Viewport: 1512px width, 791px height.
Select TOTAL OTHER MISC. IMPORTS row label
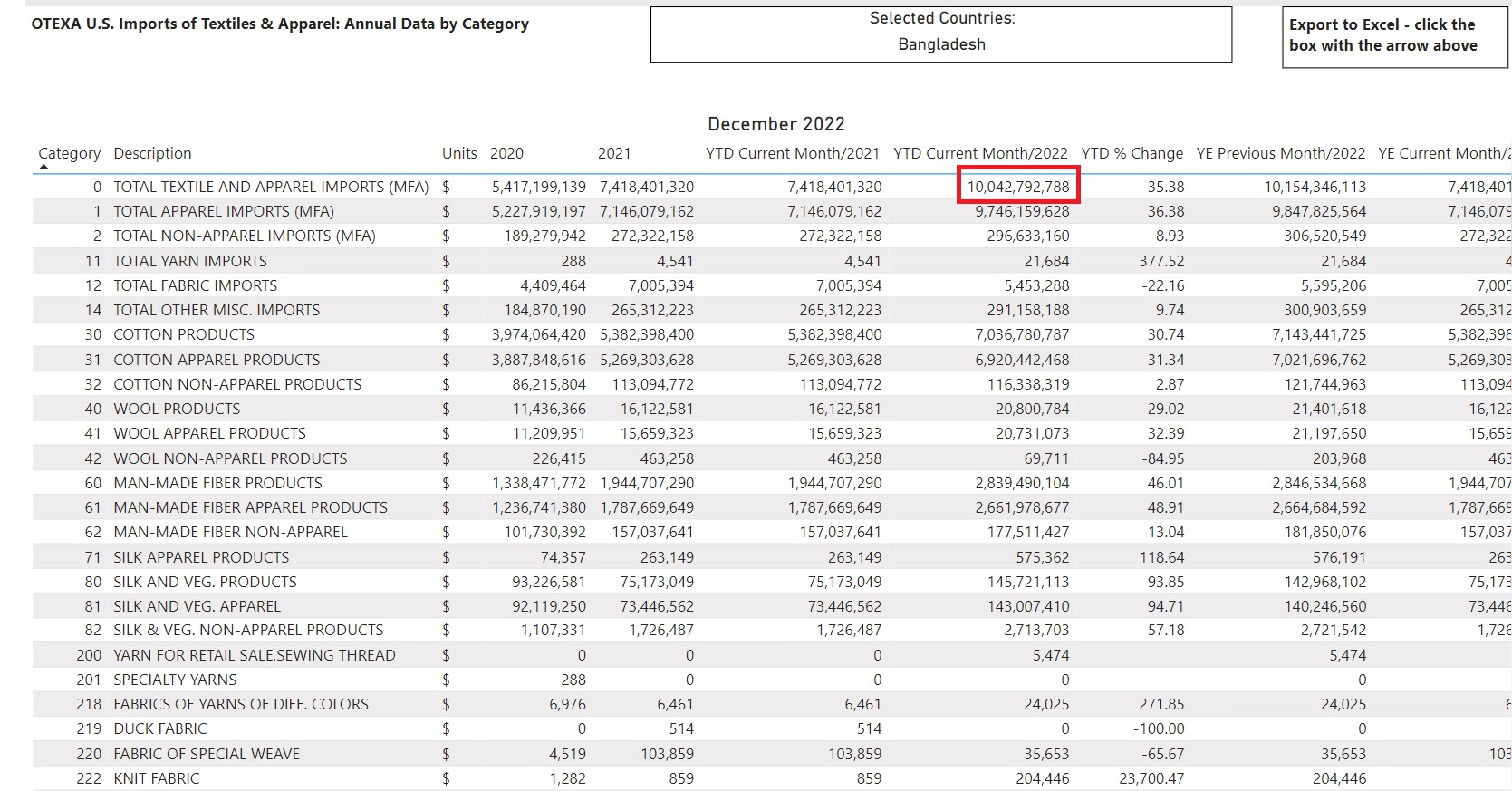(x=217, y=310)
